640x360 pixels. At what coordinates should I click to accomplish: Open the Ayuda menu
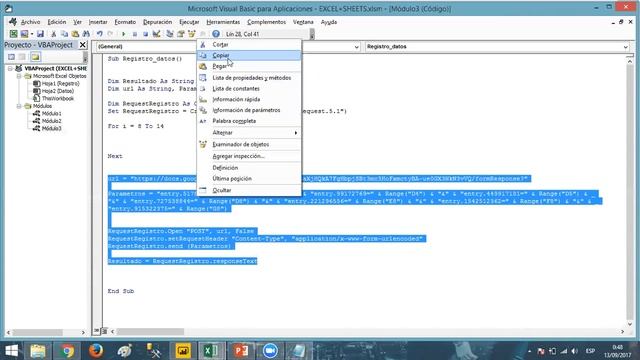[329, 22]
